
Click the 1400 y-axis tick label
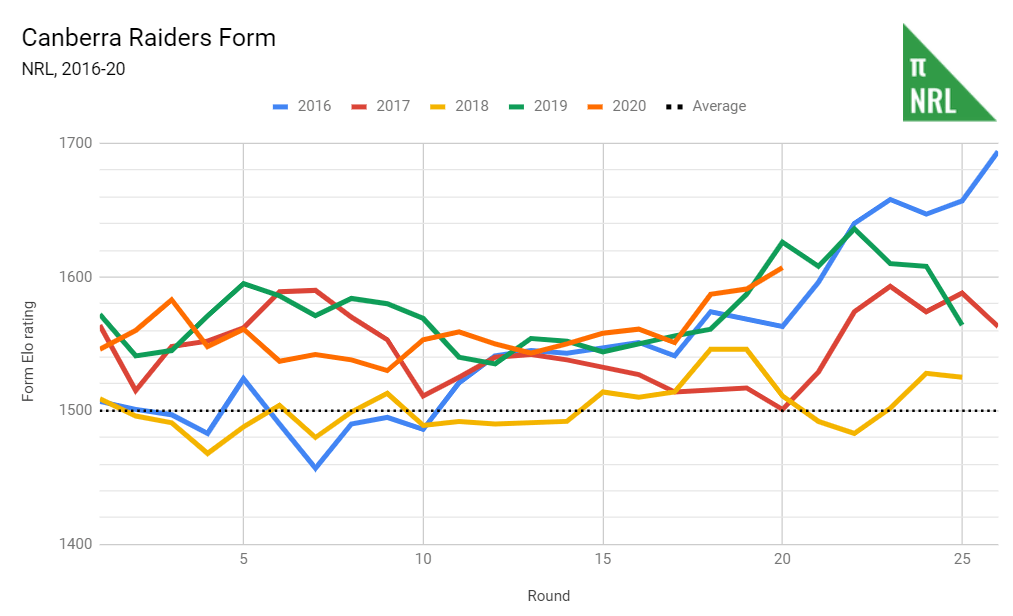pyautogui.click(x=75, y=545)
